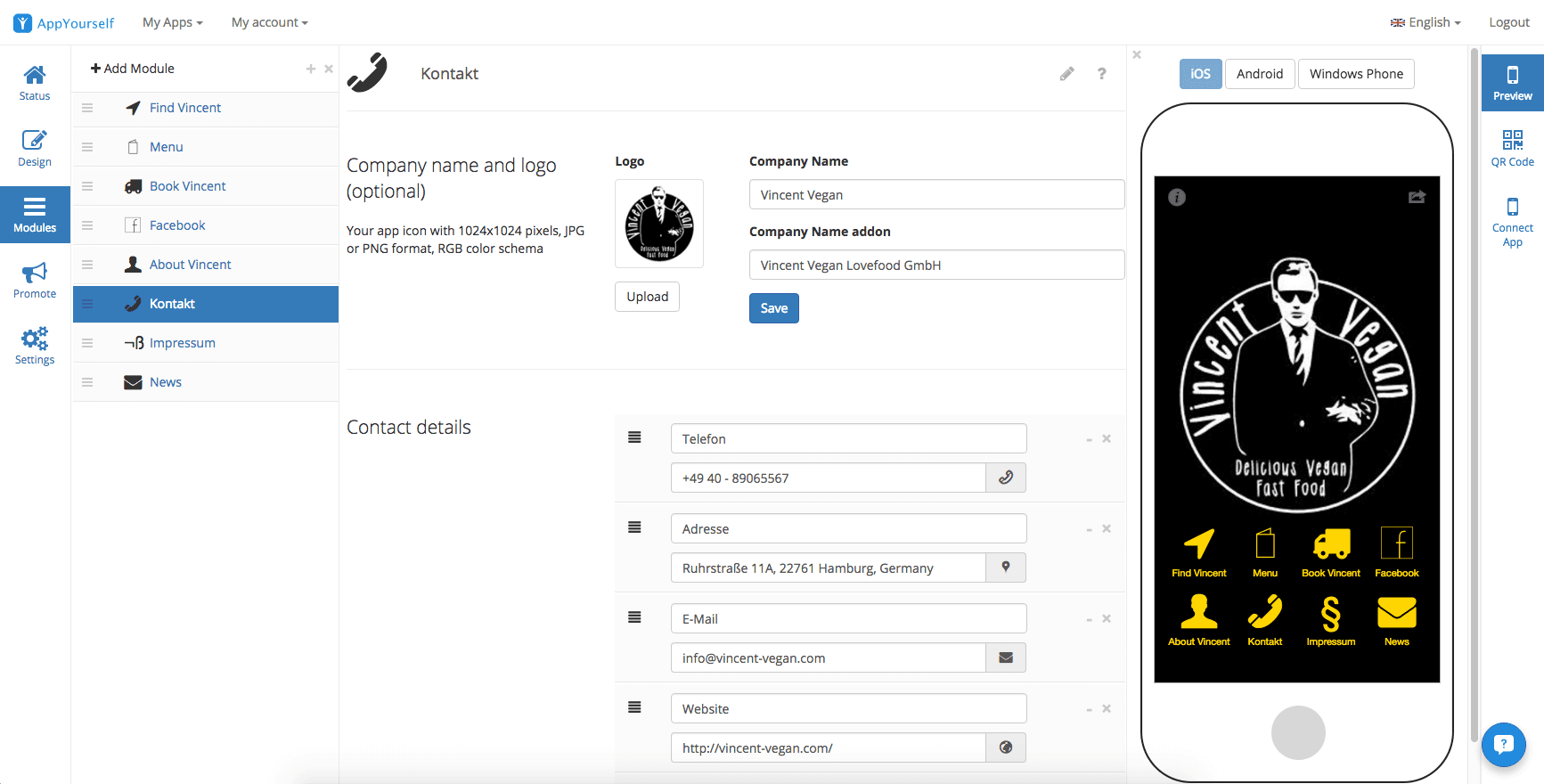Select the Facebook module
1544x784 pixels.
206,225
